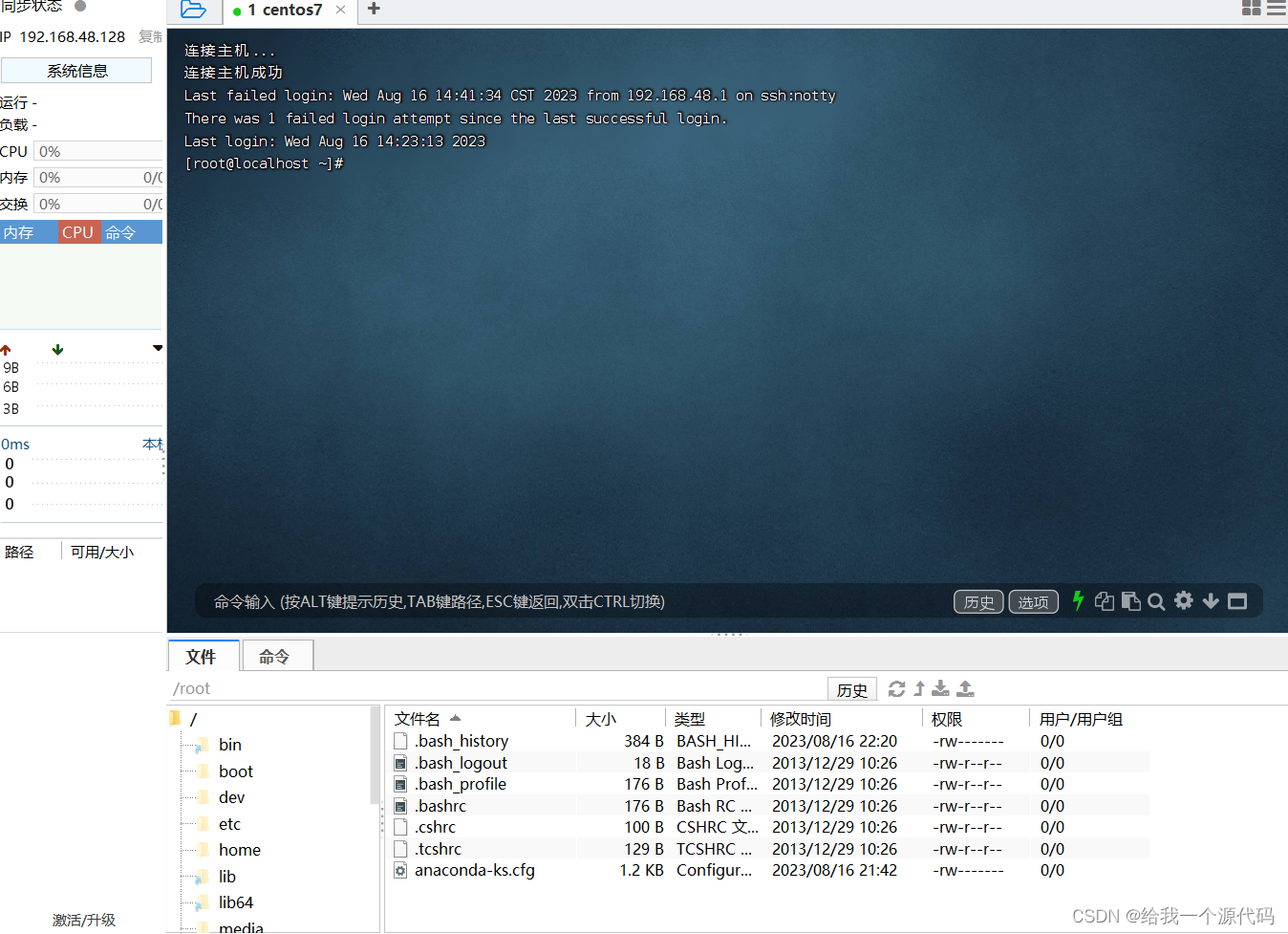Open settings via the gear icon

(1183, 601)
